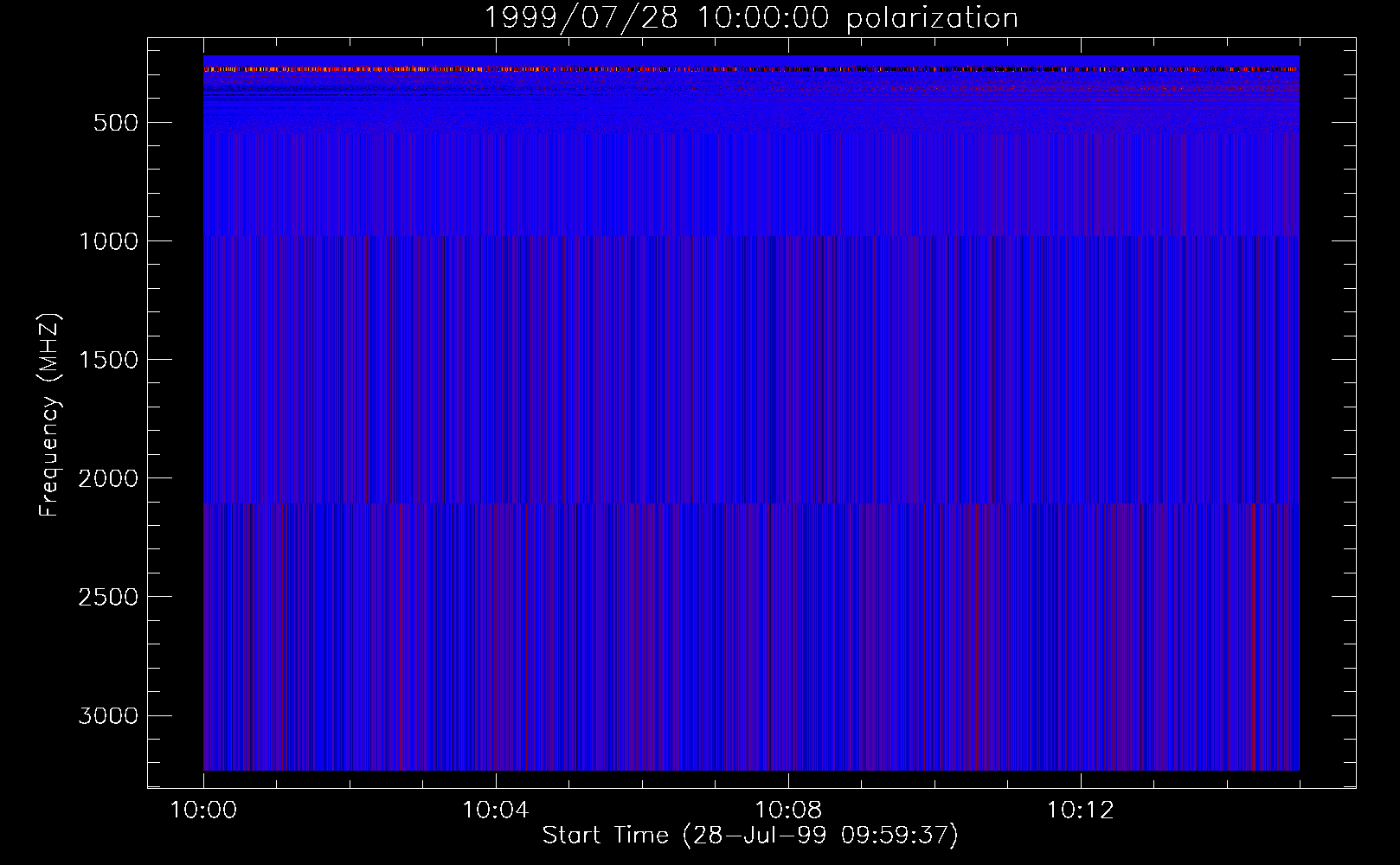The height and width of the screenshot is (865, 1400).
Task: Click the 3000 frequency tick label
Action: pos(108,715)
